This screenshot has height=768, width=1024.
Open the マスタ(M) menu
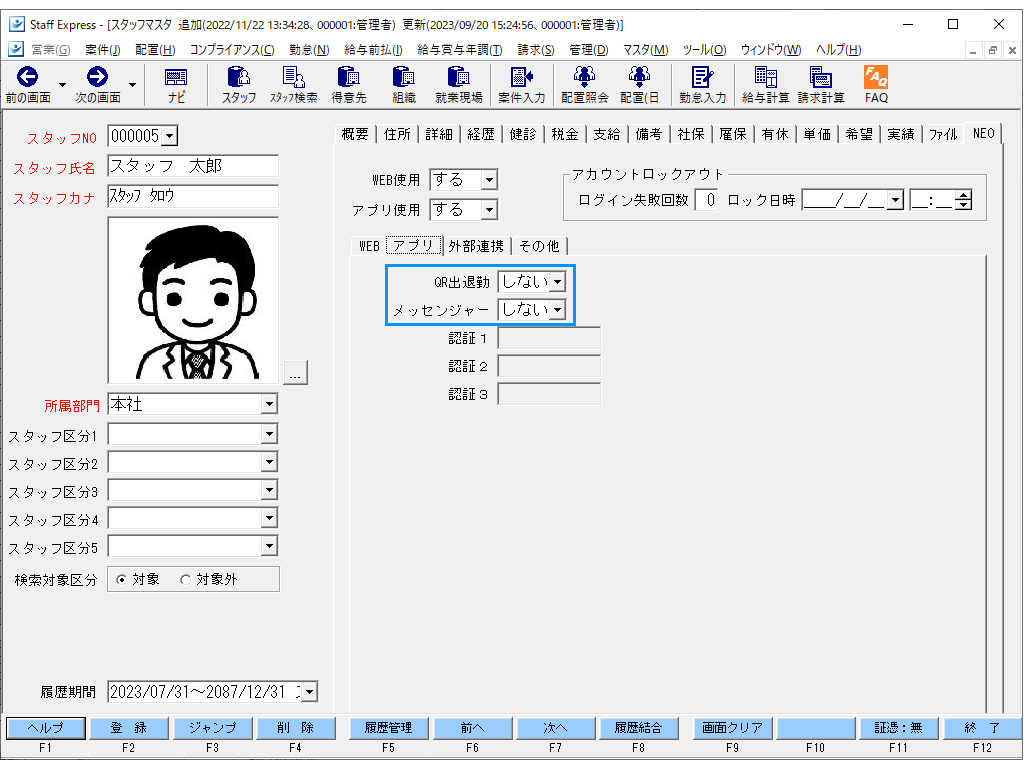[x=645, y=50]
